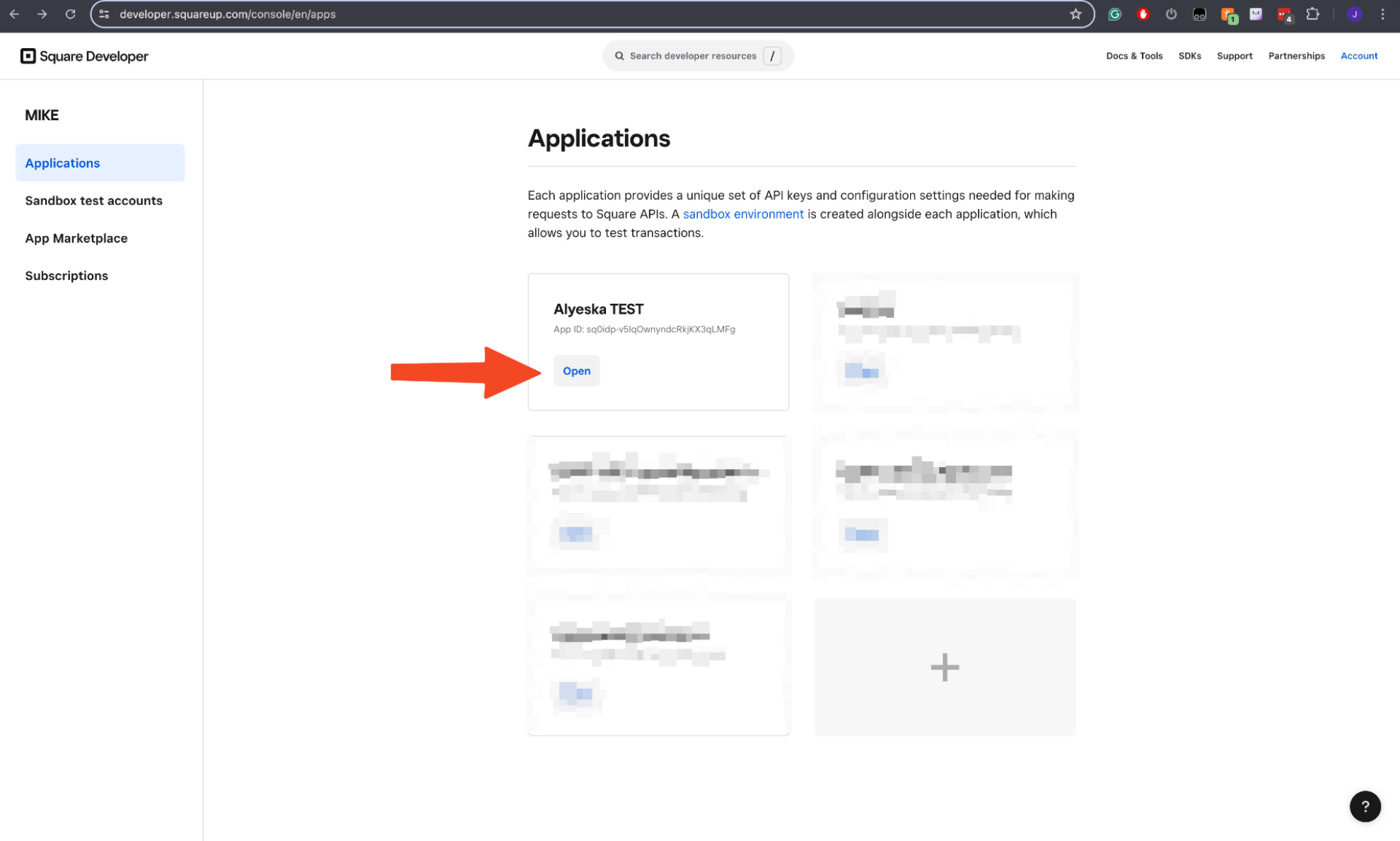Image resolution: width=1400 pixels, height=841 pixels.
Task: Click the red extension with badge 4
Action: point(1285,14)
